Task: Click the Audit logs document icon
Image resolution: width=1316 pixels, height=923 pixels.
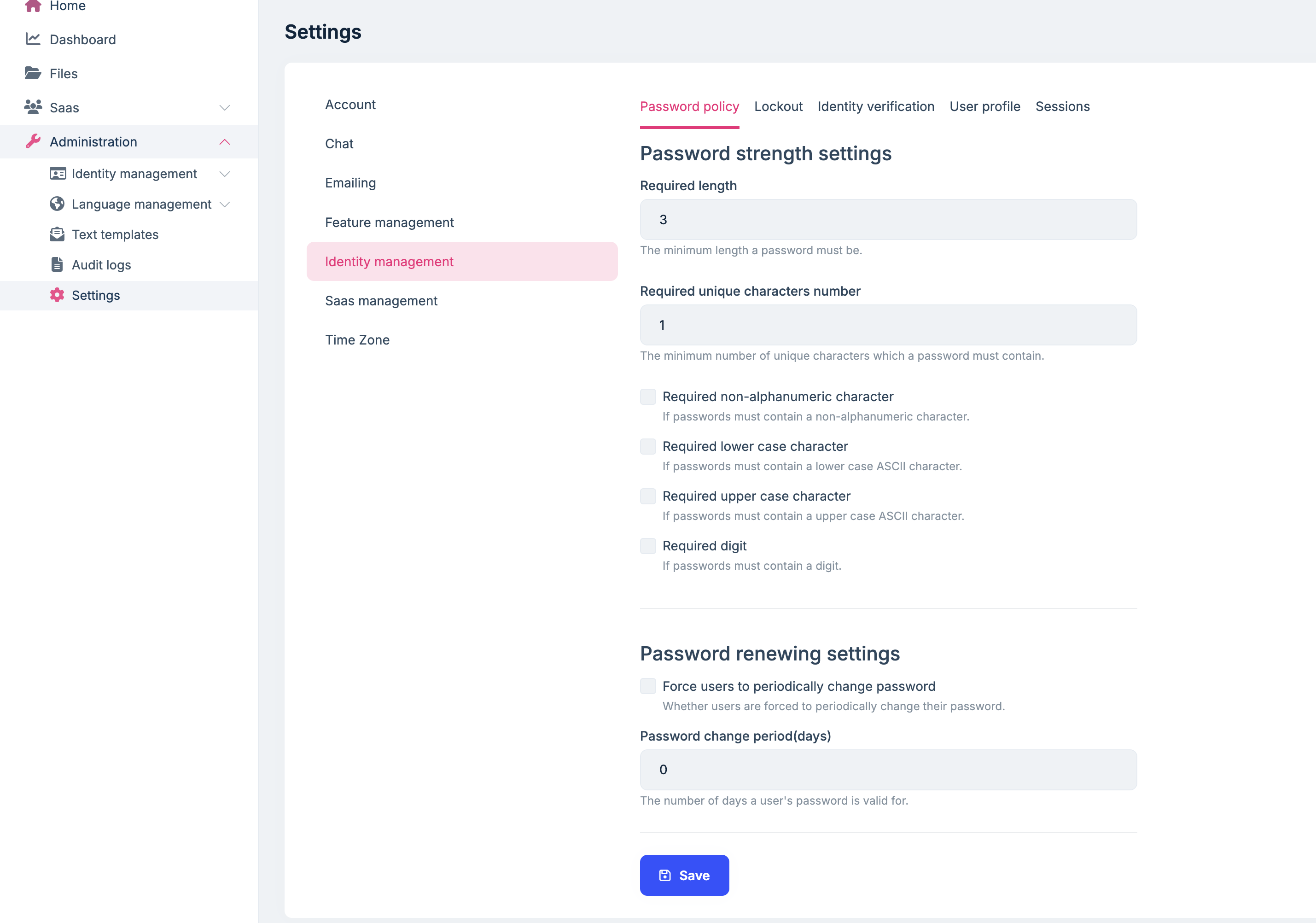Action: point(57,265)
